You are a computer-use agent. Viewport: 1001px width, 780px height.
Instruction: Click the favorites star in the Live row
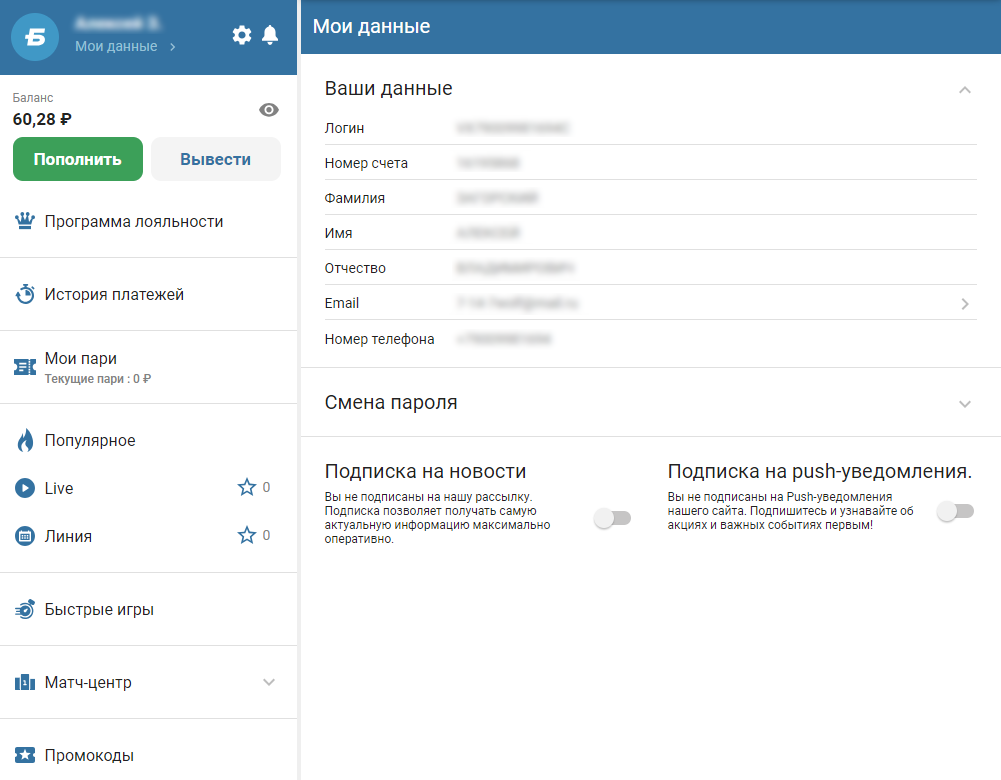(246, 488)
